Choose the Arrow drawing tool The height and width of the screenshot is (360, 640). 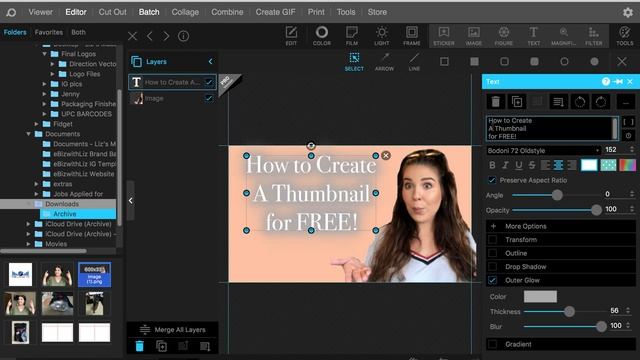[x=384, y=62]
